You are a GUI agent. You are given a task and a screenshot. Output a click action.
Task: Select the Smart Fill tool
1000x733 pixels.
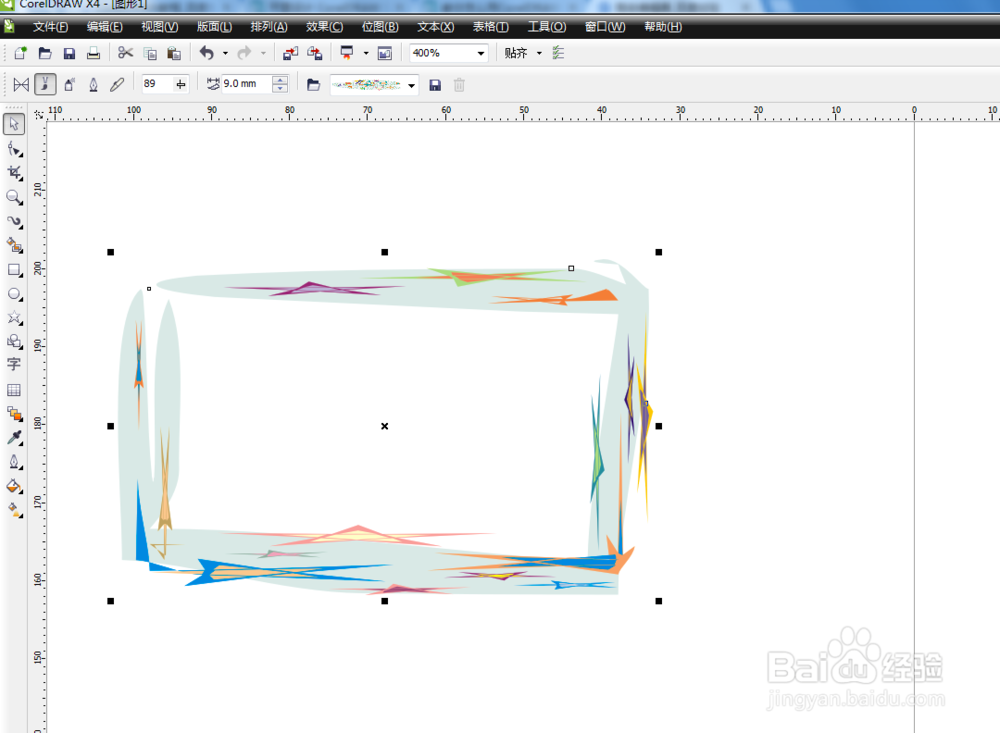click(x=14, y=246)
